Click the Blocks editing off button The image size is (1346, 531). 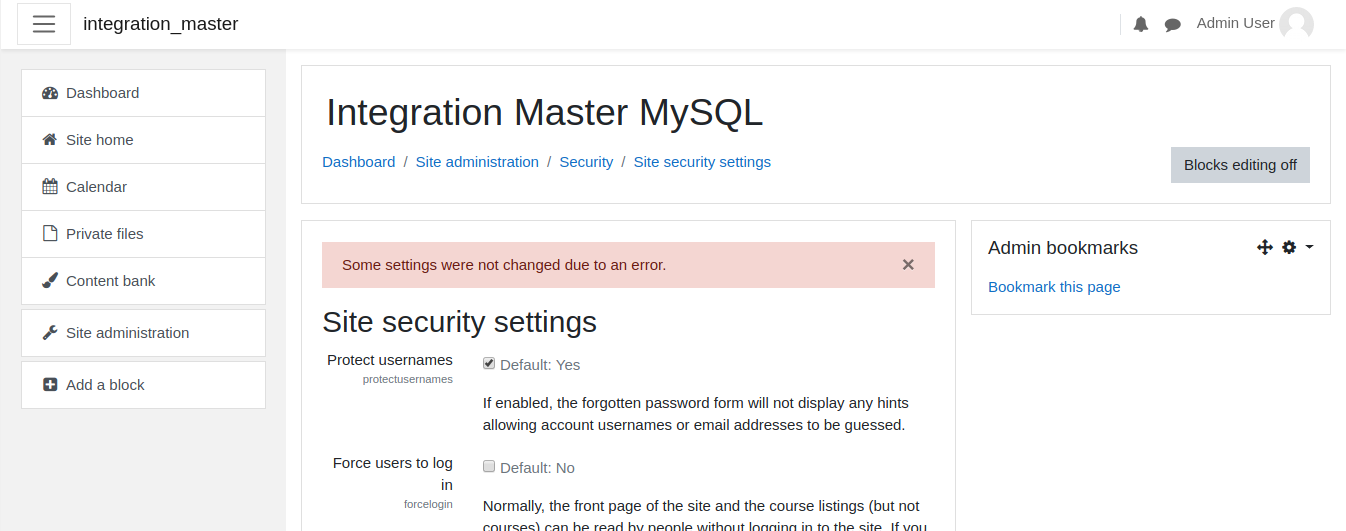pyautogui.click(x=1240, y=165)
